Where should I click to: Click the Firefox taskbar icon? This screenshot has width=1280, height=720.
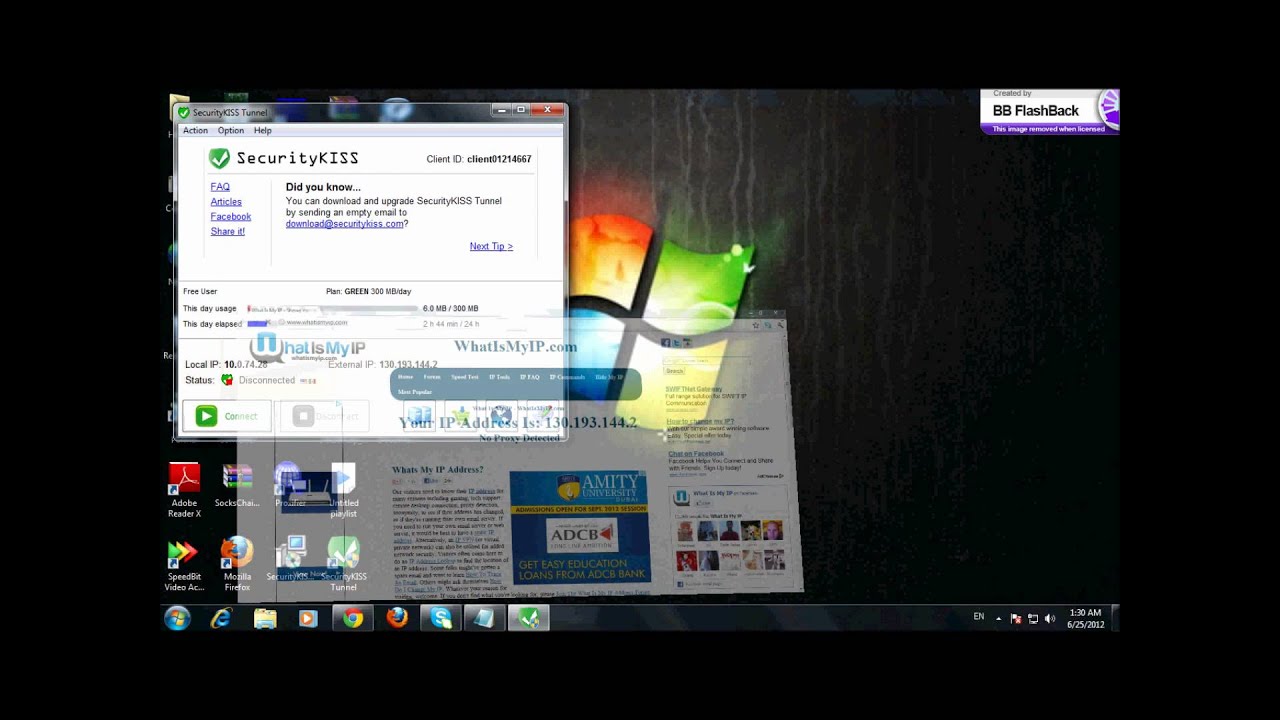pos(397,619)
